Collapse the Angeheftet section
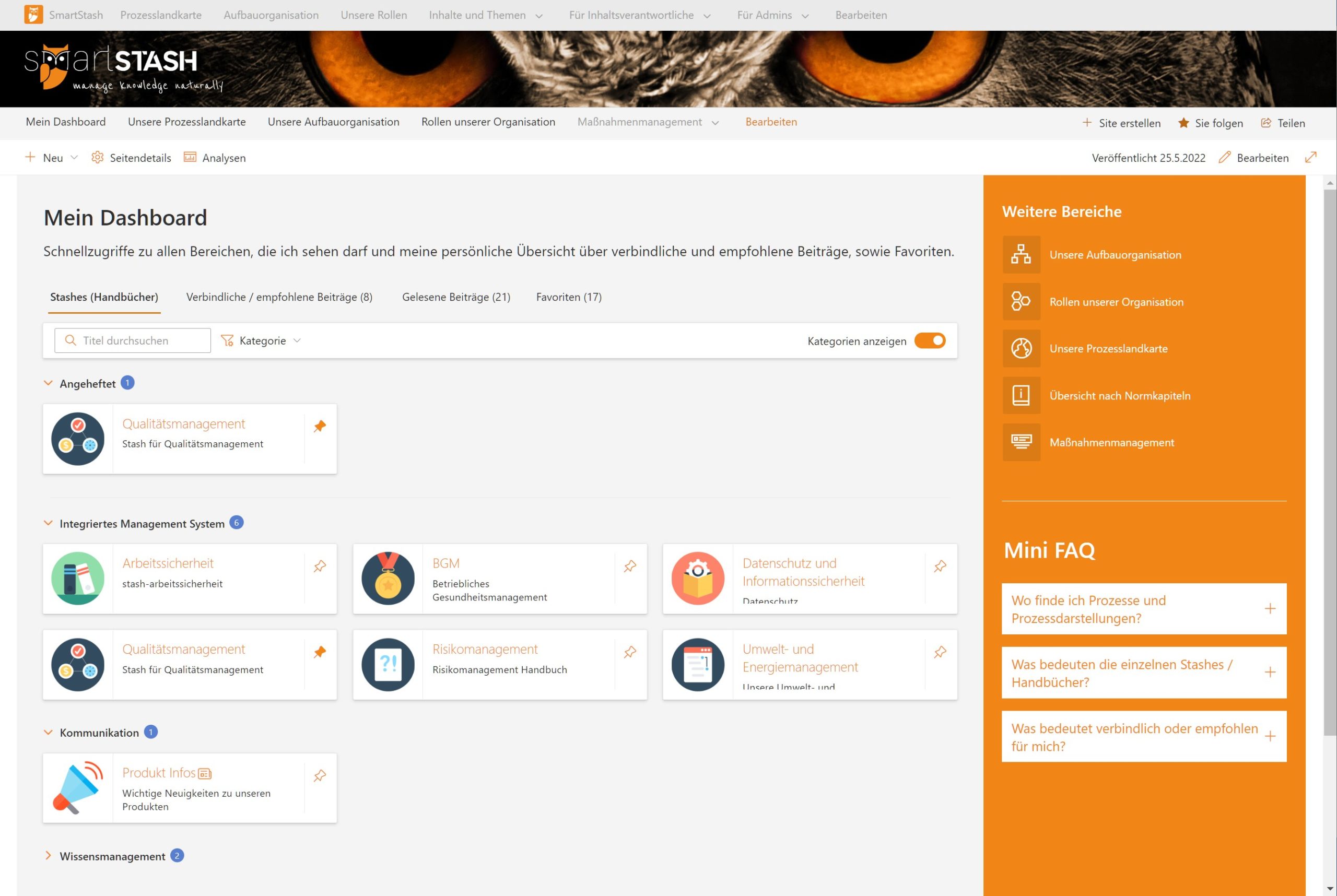The height and width of the screenshot is (896, 1337). [x=48, y=383]
